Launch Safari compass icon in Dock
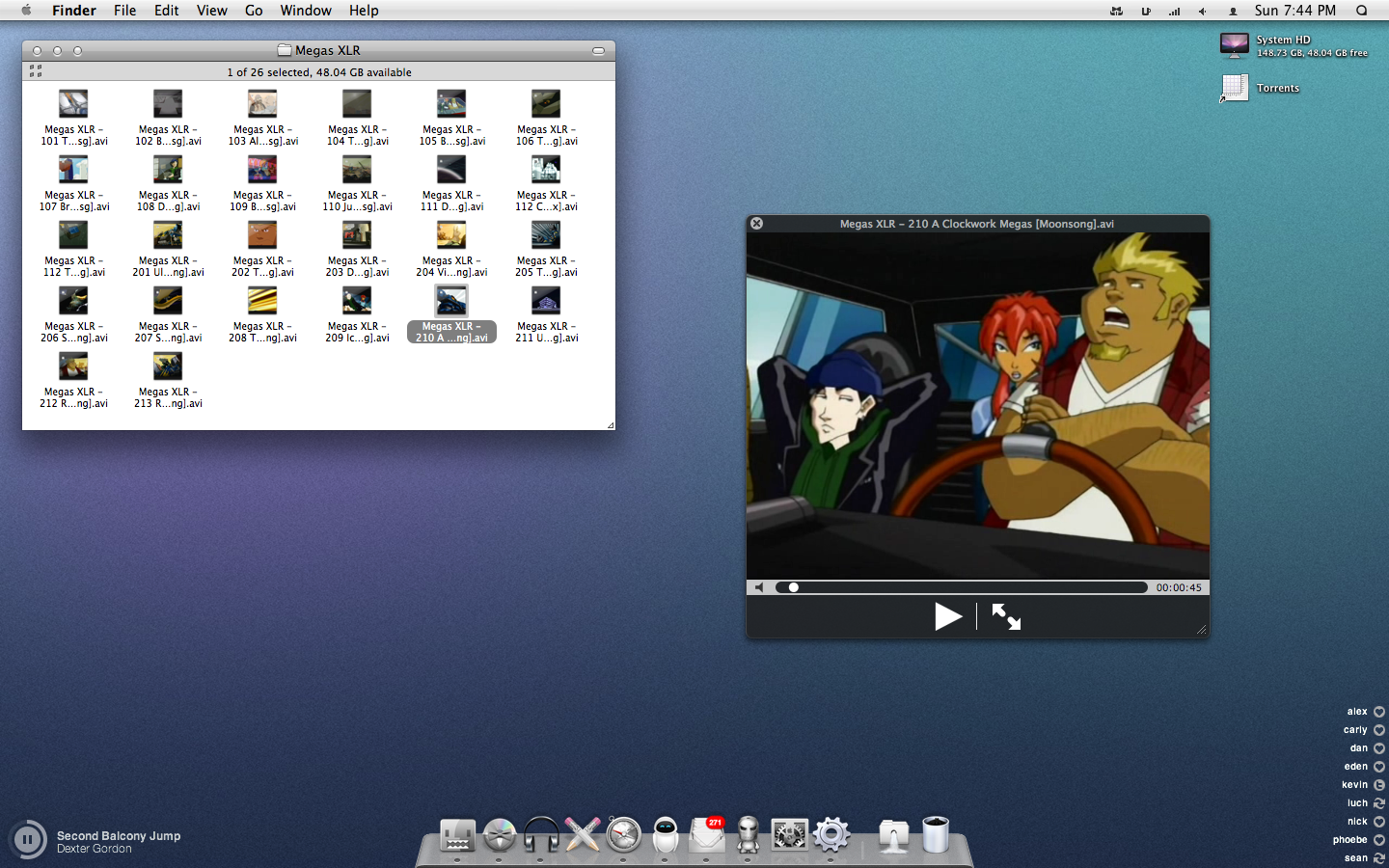 (x=624, y=834)
